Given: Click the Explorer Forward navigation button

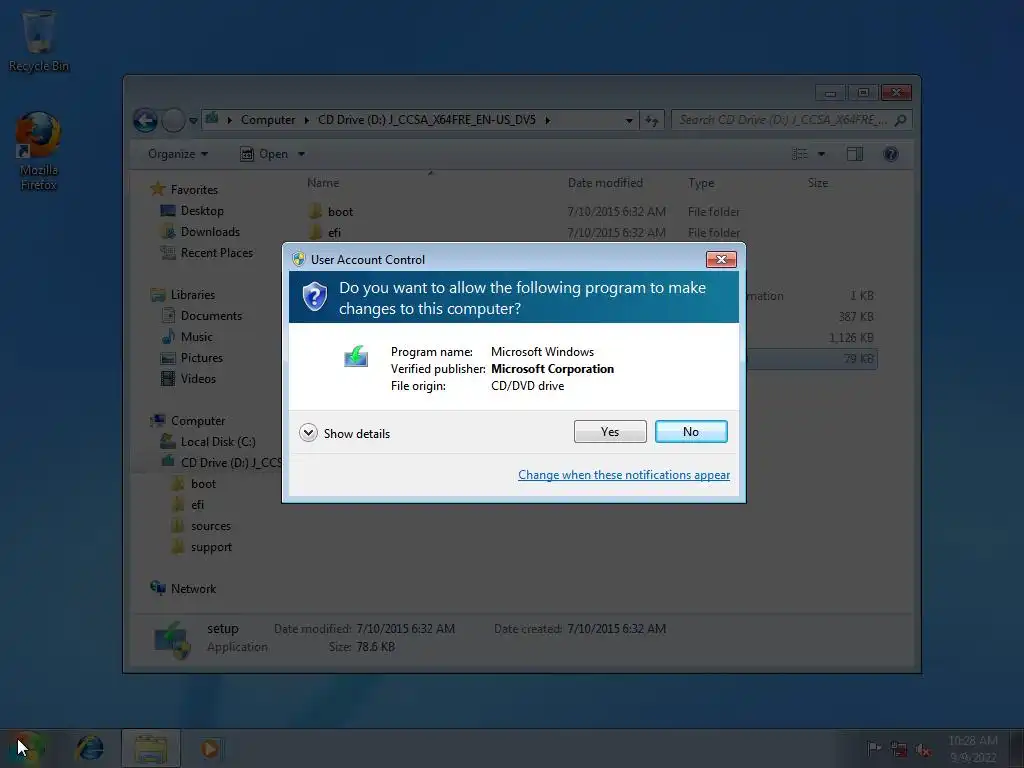Looking at the screenshot, I should point(173,120).
